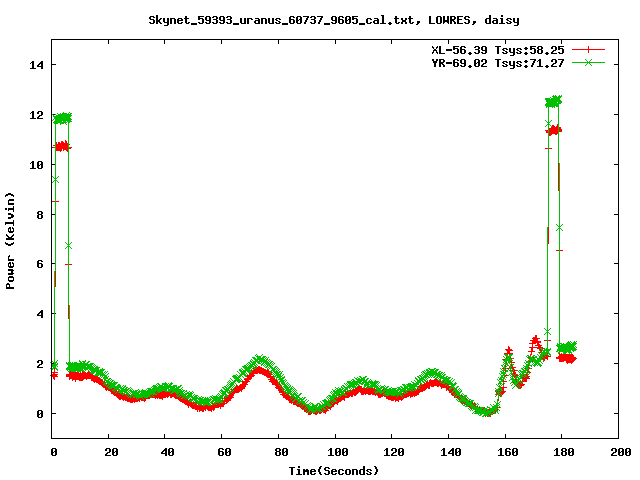Image resolution: width=640 pixels, height=480 pixels.
Task: Click the y-axis tick label 14
Action: pyautogui.click(x=36, y=64)
